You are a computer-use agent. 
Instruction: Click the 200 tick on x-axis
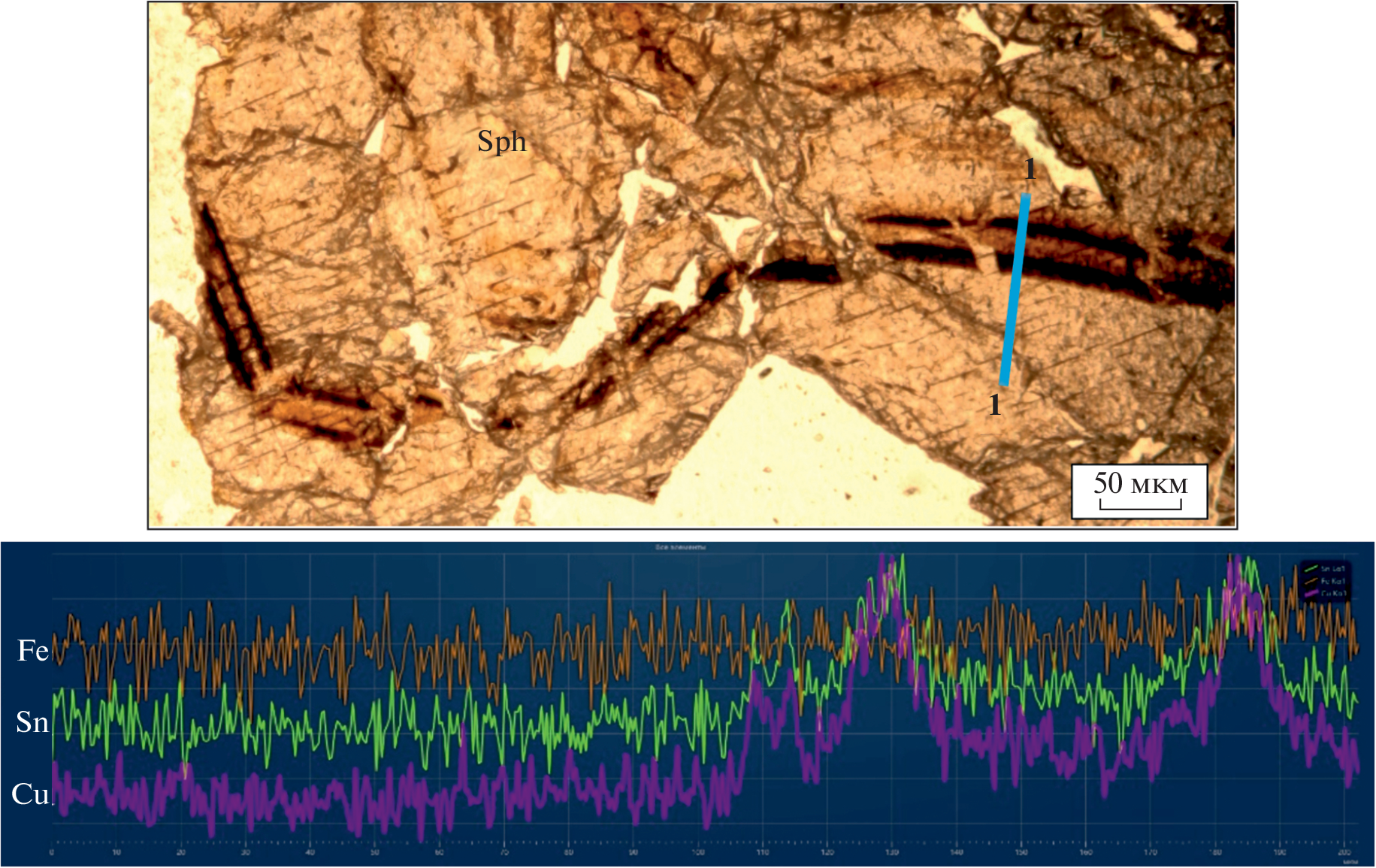coord(1344,852)
